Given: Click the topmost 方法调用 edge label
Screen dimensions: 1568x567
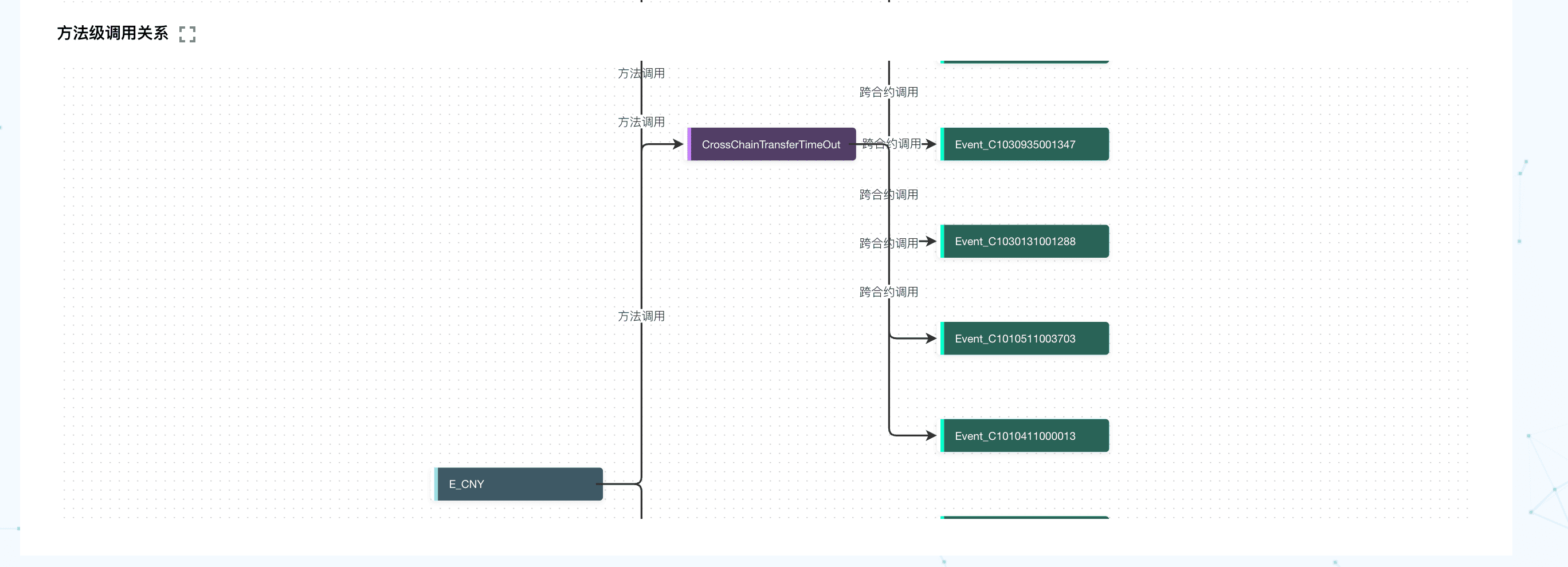Looking at the screenshot, I should click(641, 74).
